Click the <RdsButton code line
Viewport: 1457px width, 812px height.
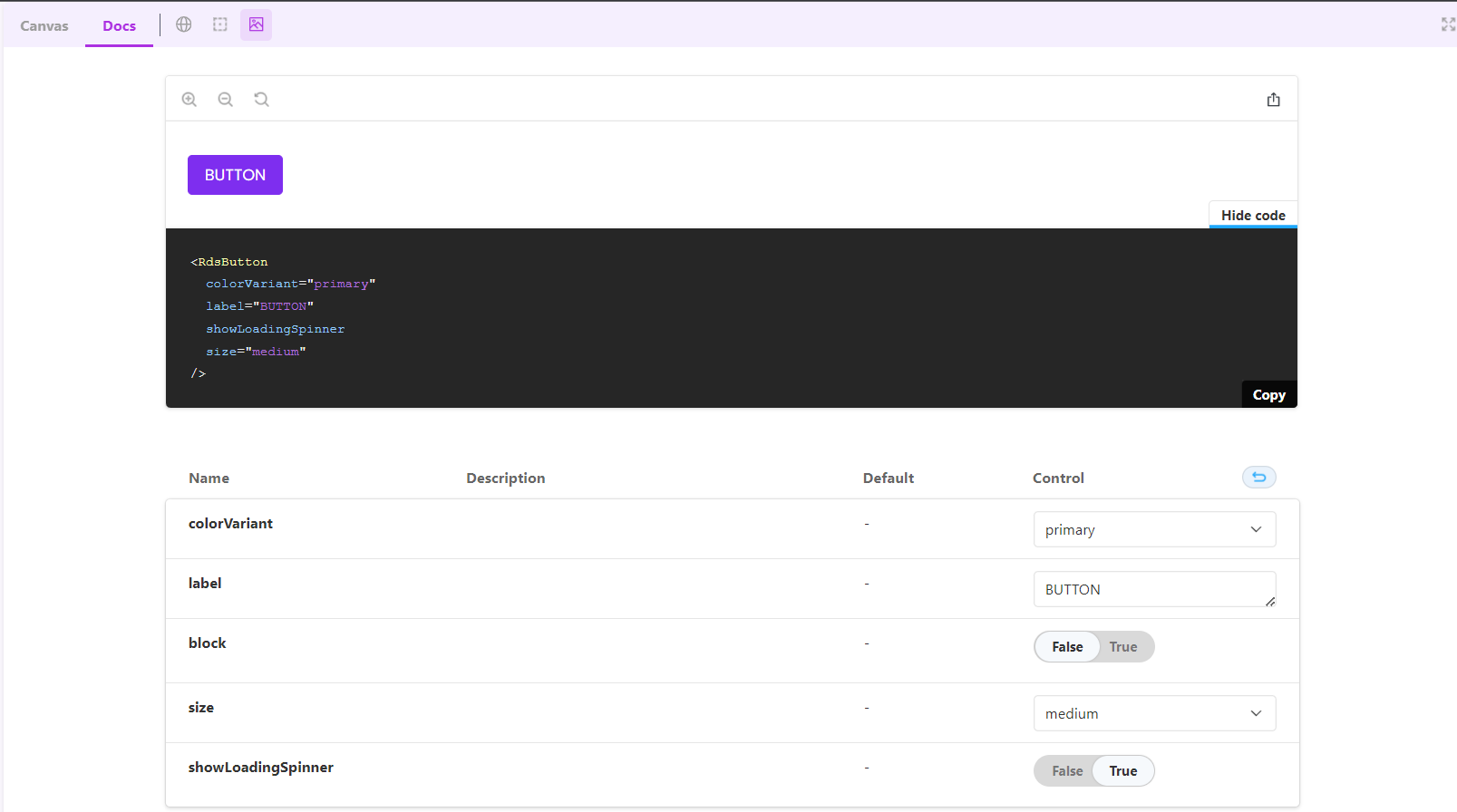(229, 262)
